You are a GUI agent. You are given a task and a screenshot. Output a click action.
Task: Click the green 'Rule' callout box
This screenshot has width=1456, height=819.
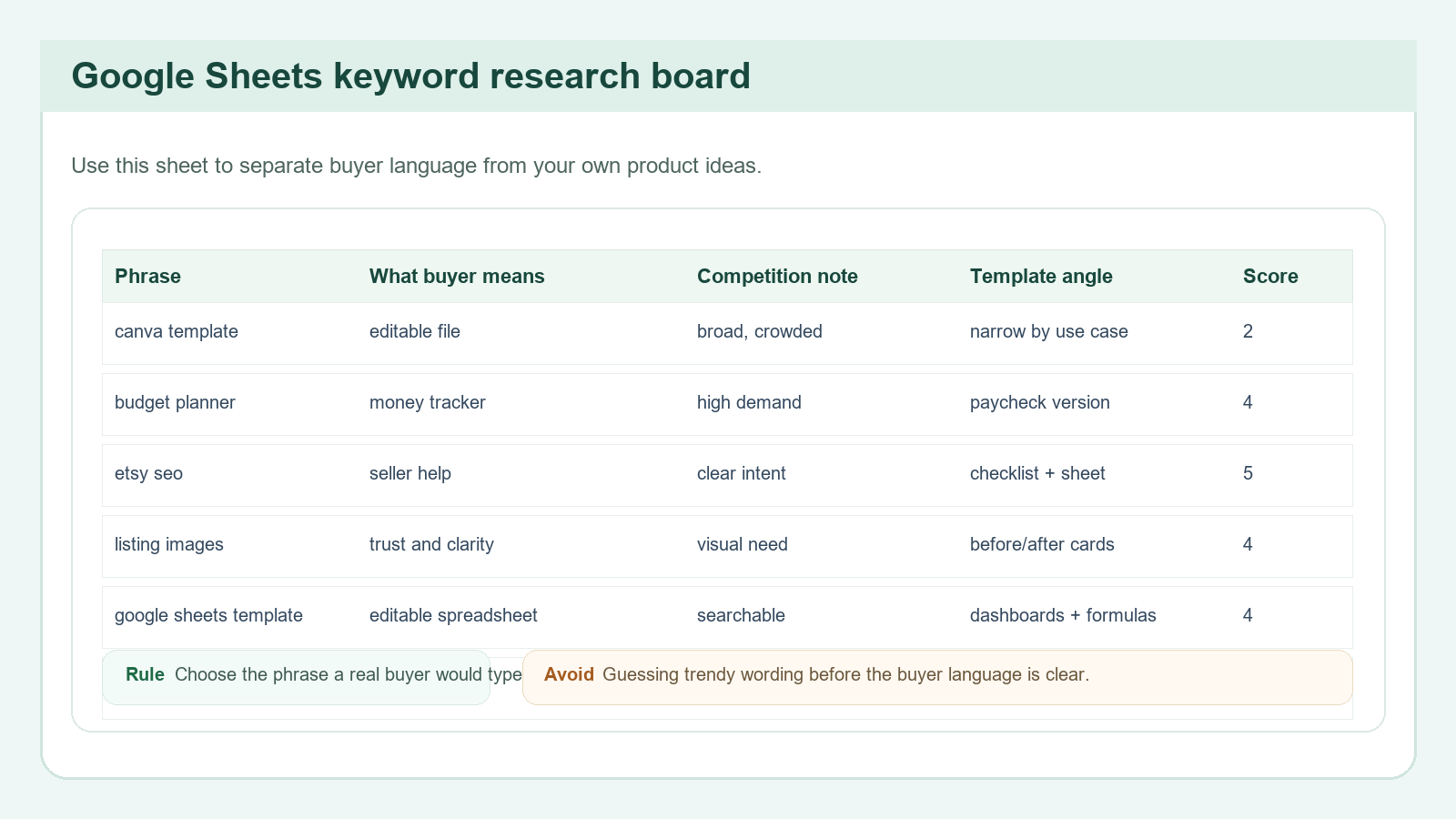point(296,677)
